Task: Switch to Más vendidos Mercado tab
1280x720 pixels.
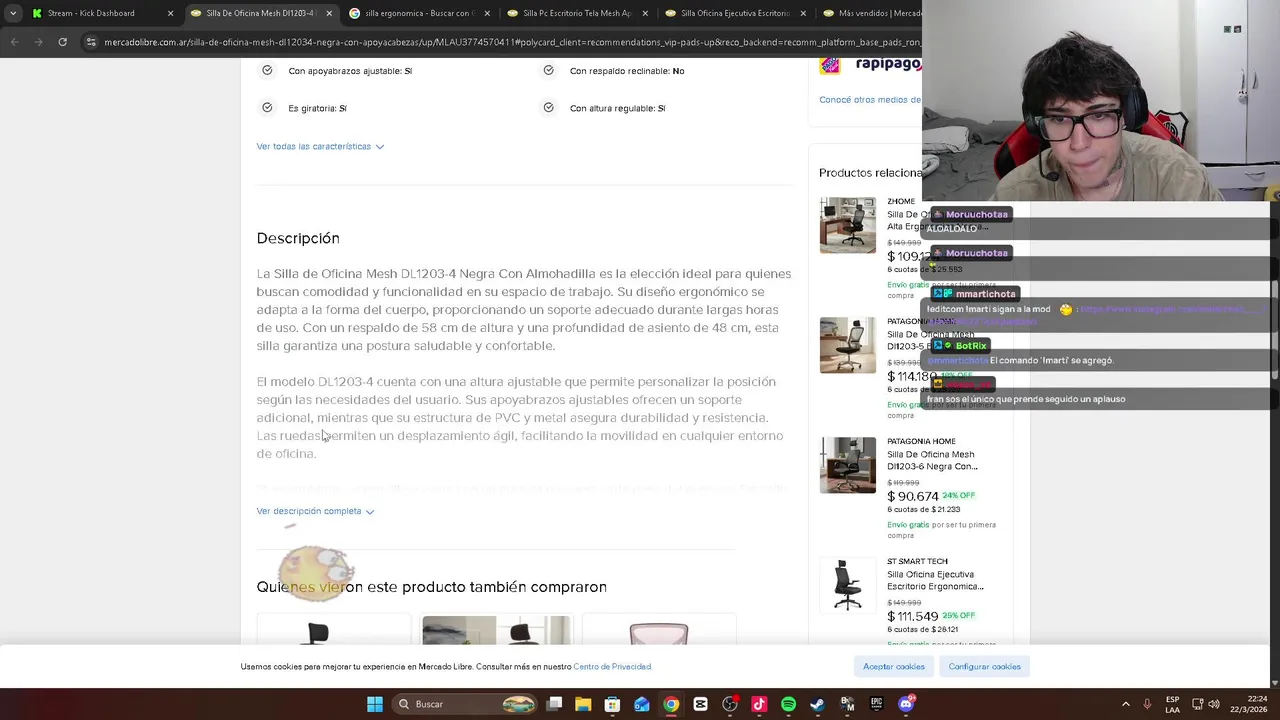Action: [870, 13]
